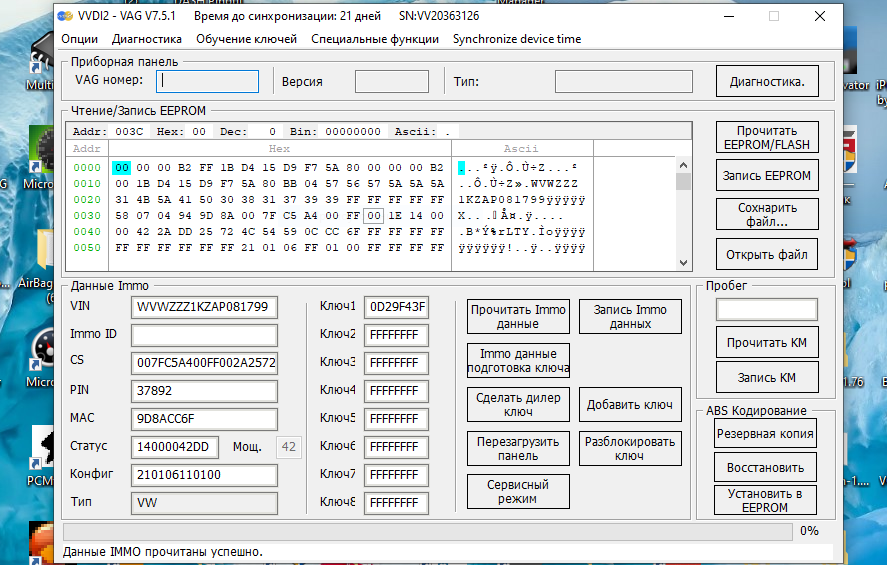The width and height of the screenshot is (887, 565).
Task: Click the Пробег mileage input field
Action: (x=767, y=309)
